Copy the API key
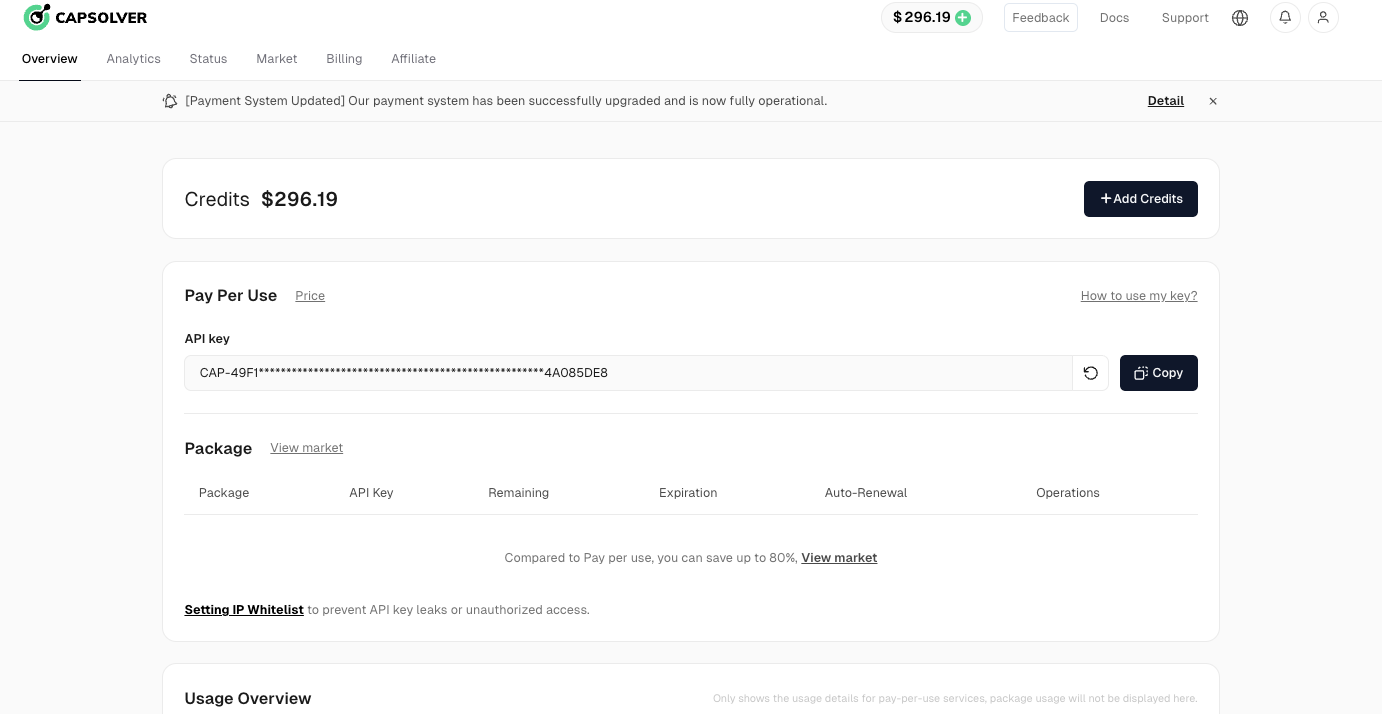This screenshot has height=714, width=1382. 1158,373
